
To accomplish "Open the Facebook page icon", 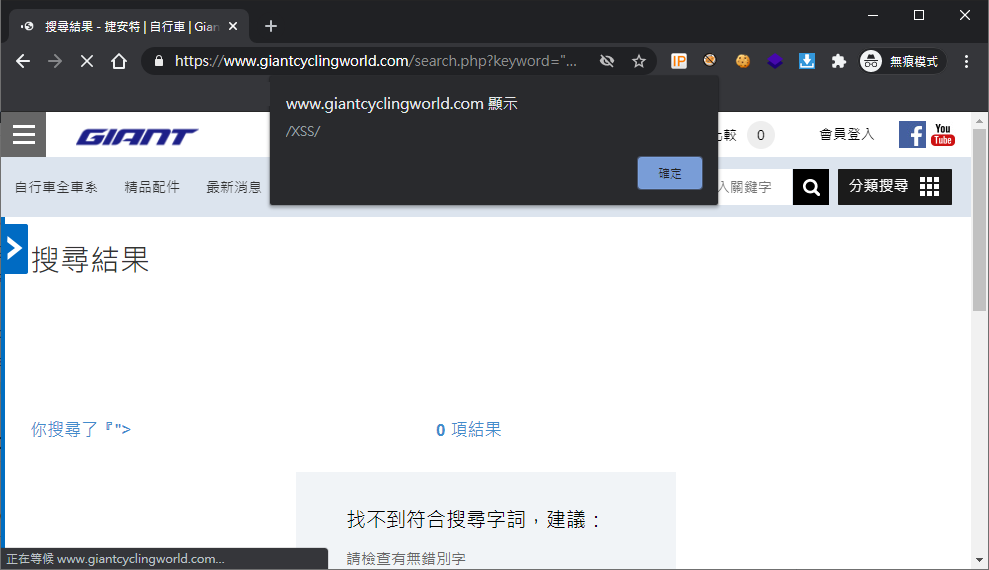I will click(x=912, y=134).
